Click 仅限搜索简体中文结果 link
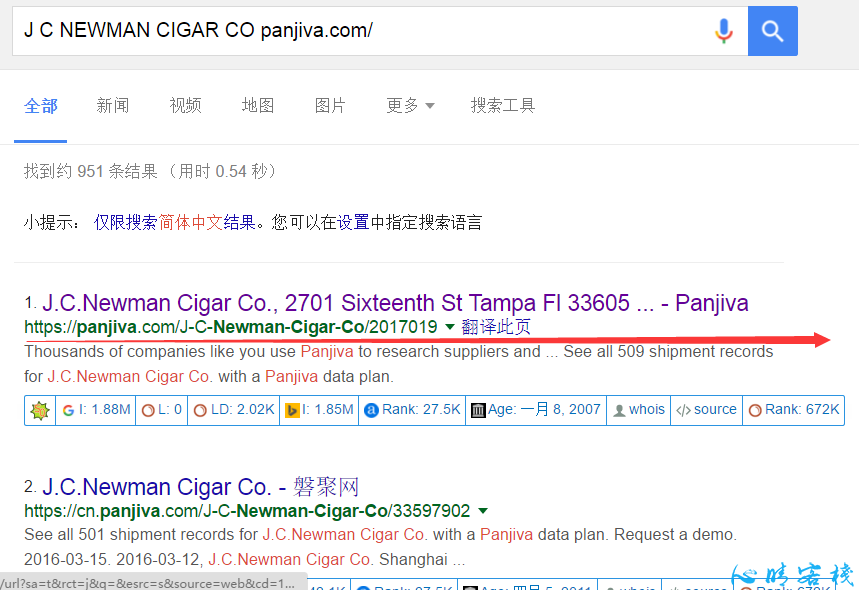The width and height of the screenshot is (859, 590). pos(175,222)
